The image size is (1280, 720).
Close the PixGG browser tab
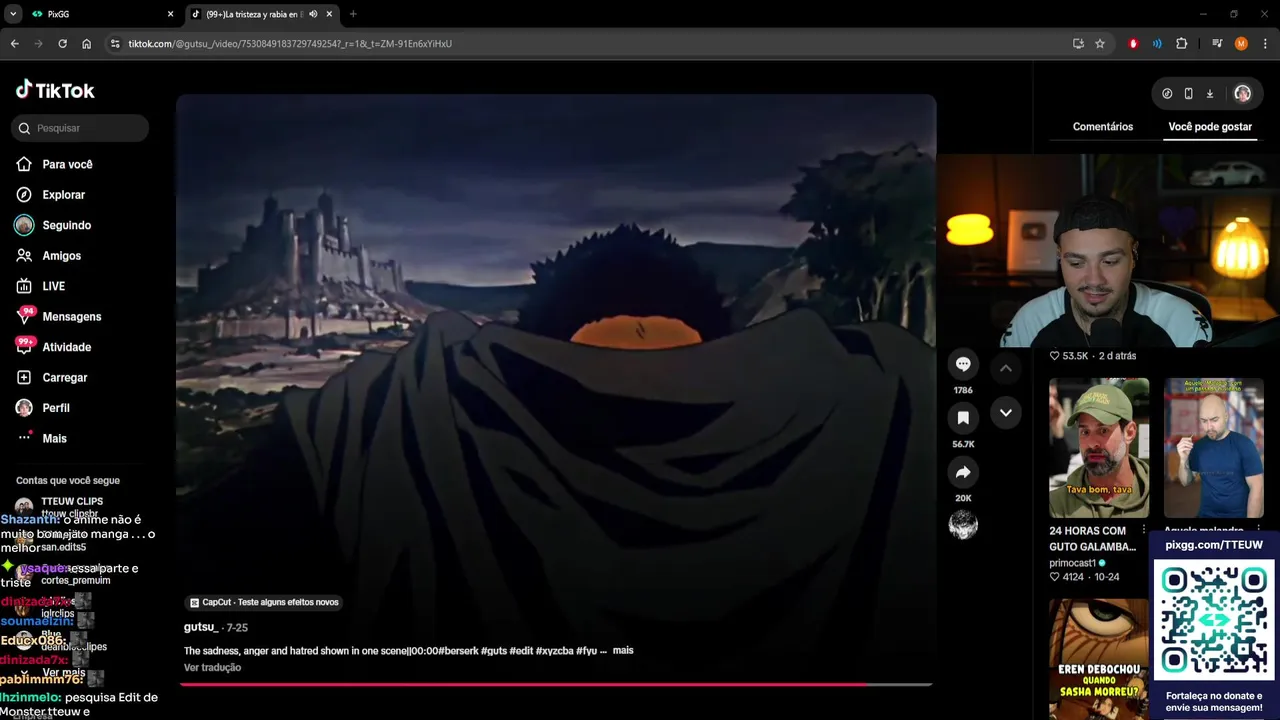[170, 14]
